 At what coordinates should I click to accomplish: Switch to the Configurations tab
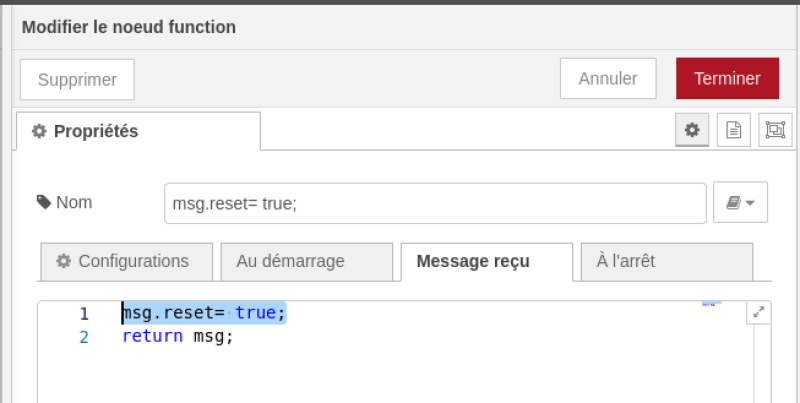click(126, 261)
